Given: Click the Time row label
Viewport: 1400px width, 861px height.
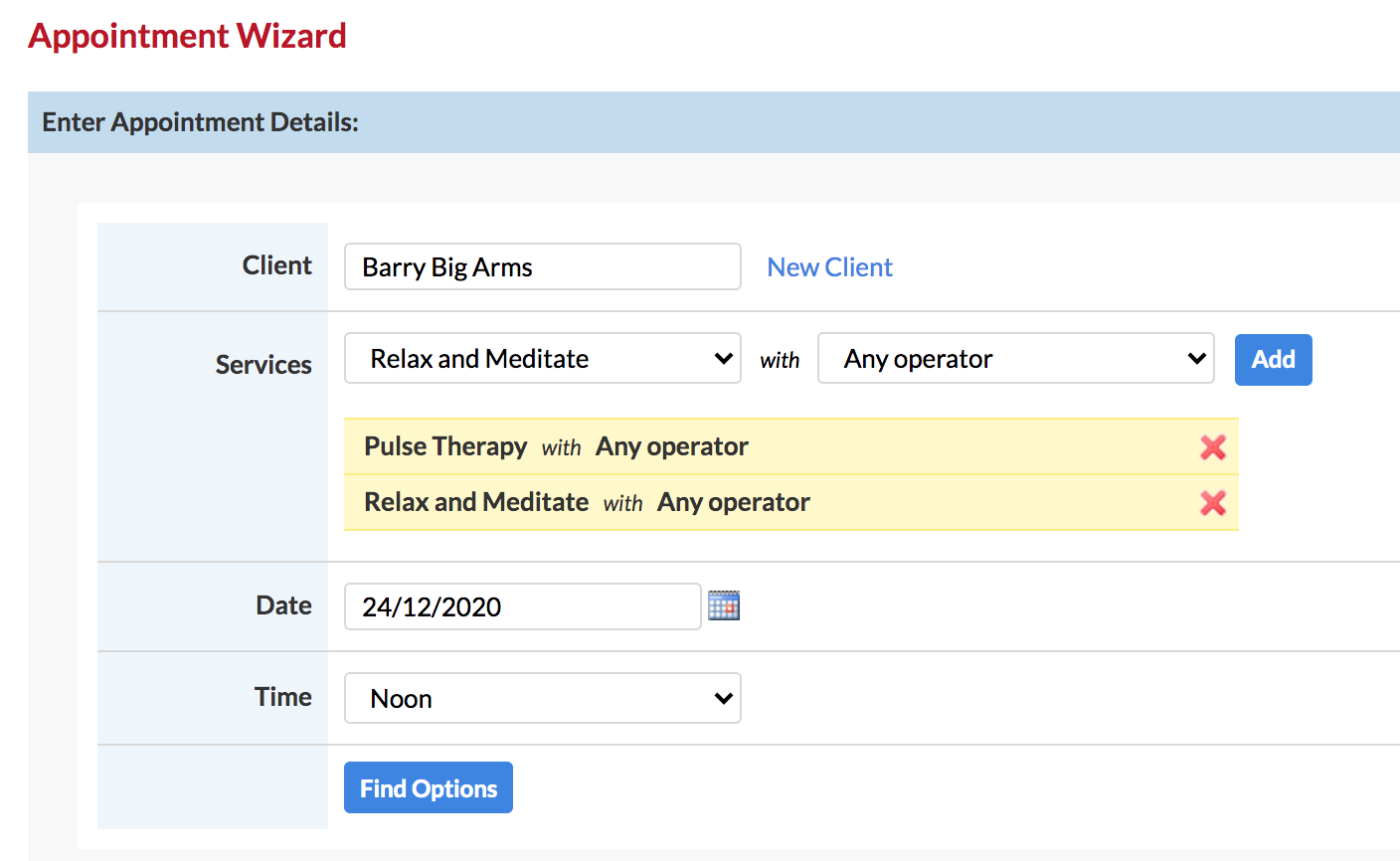Looking at the screenshot, I should (283, 697).
